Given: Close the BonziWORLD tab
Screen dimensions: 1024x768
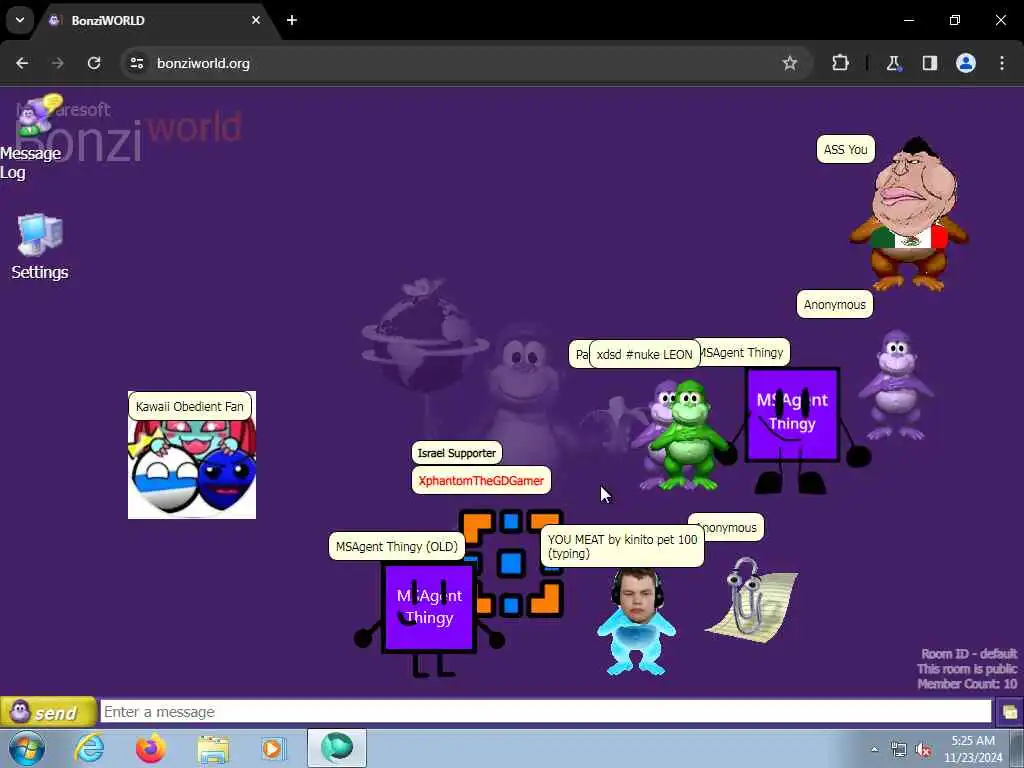Looking at the screenshot, I should click(x=256, y=20).
